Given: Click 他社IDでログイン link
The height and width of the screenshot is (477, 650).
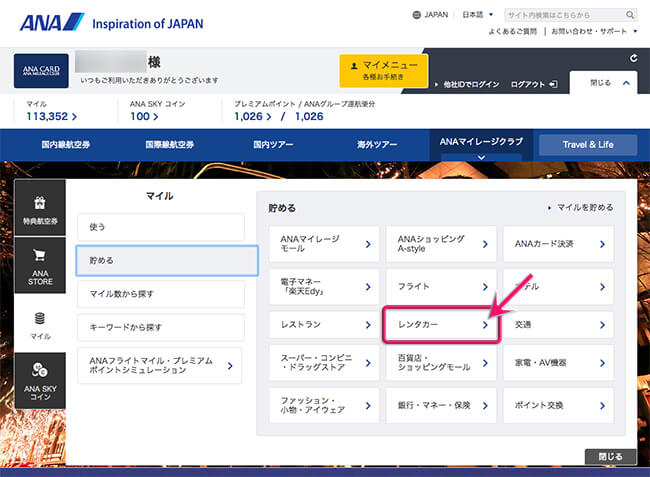Looking at the screenshot, I should pyautogui.click(x=467, y=85).
